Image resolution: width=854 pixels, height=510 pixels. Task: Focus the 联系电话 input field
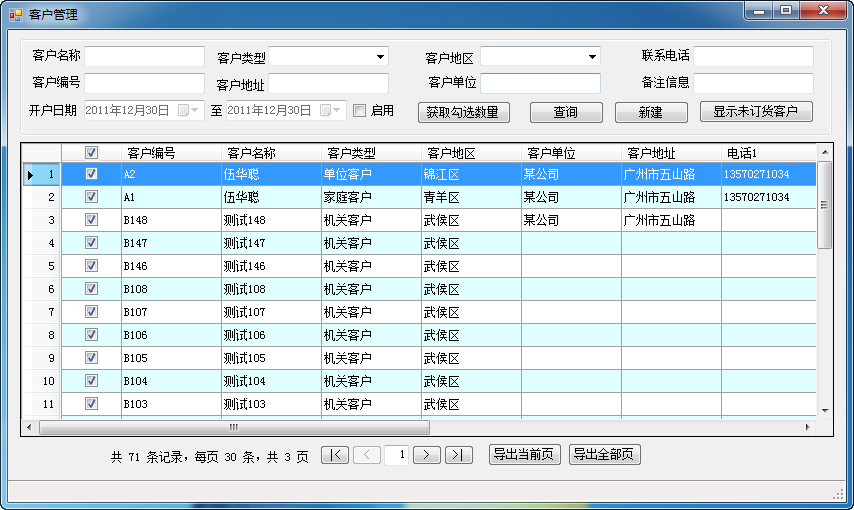coord(753,56)
